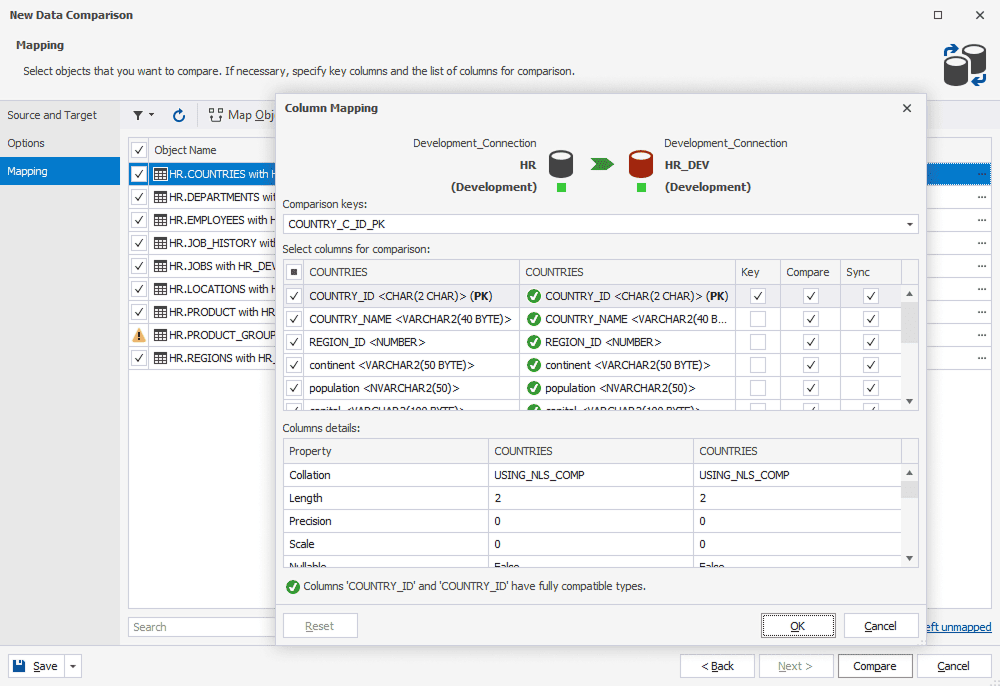
Task: Disable Sync for continent column
Action: [x=871, y=365]
